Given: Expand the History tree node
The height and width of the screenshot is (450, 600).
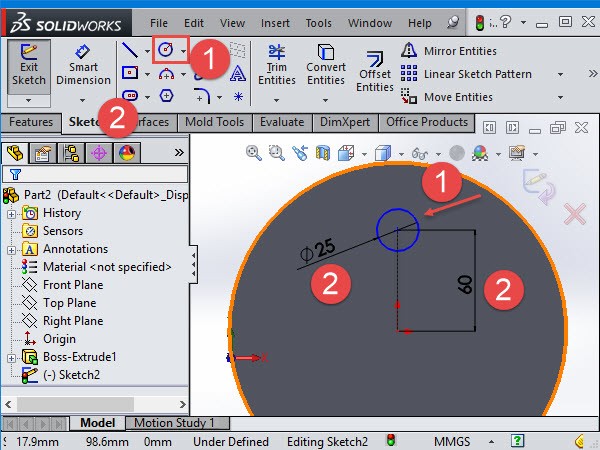Looking at the screenshot, I should (x=11, y=214).
